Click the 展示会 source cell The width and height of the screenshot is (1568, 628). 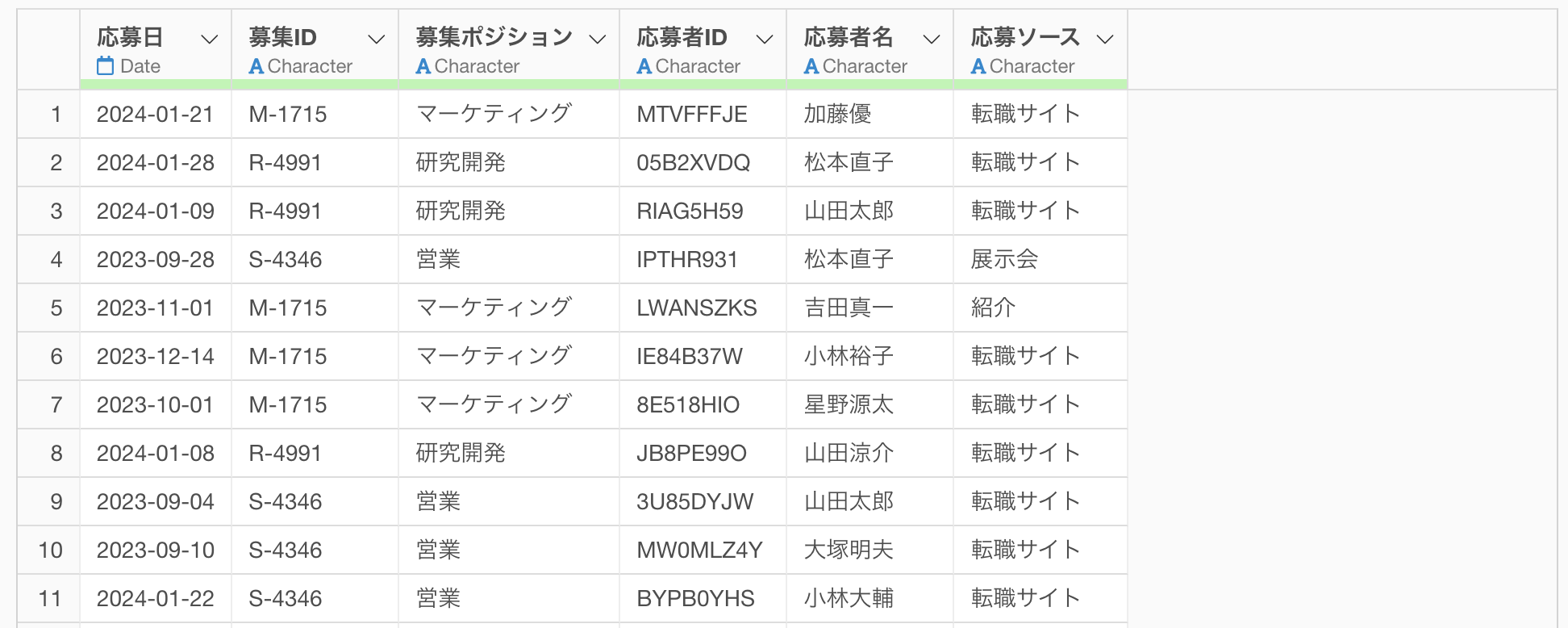(1004, 259)
